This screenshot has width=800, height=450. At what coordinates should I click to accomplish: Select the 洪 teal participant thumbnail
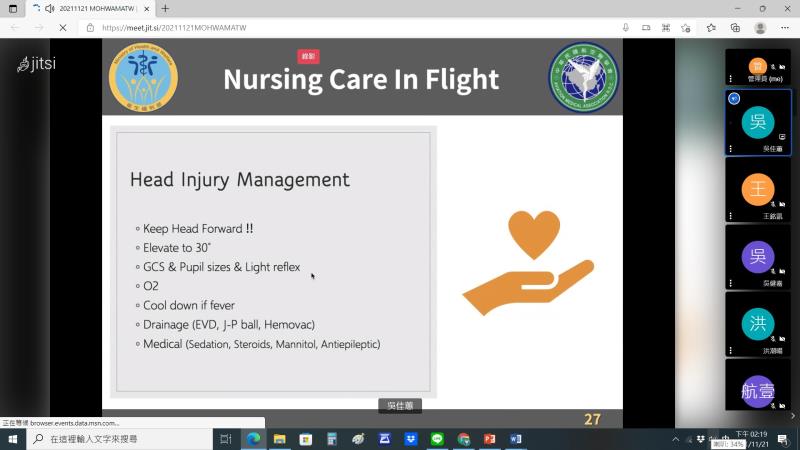click(757, 323)
